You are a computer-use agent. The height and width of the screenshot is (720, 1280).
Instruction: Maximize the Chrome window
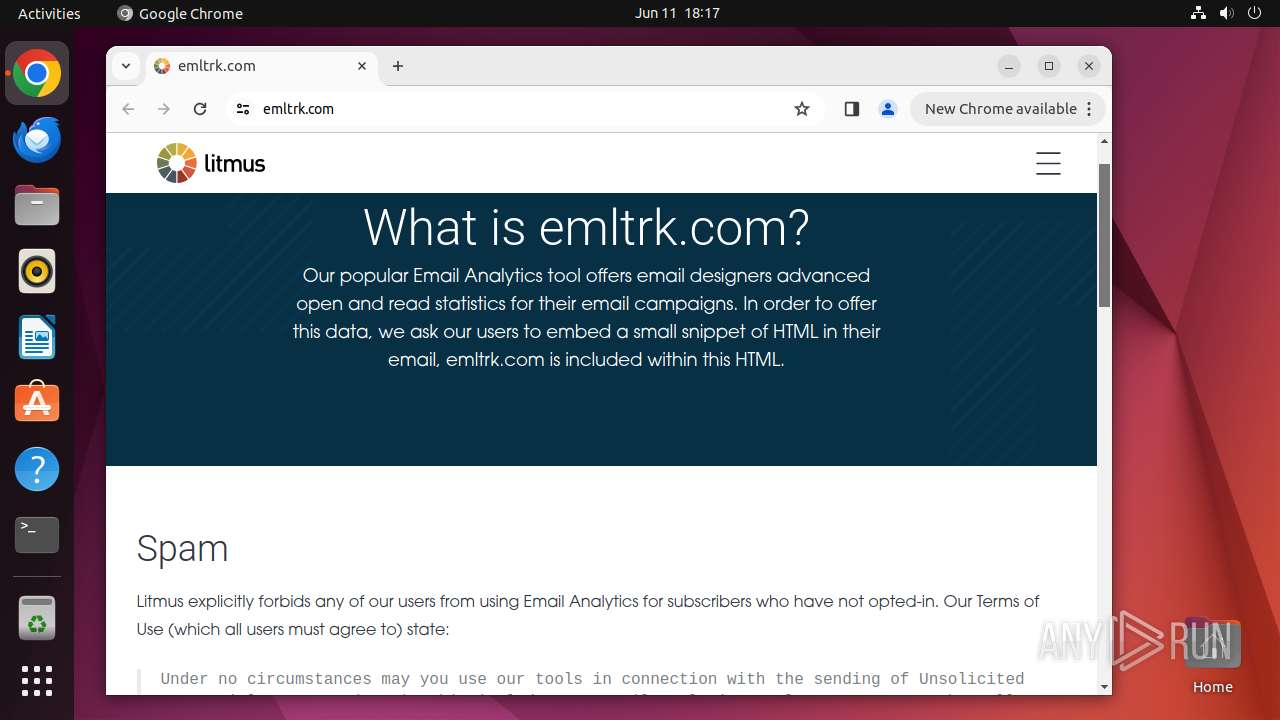click(1049, 66)
